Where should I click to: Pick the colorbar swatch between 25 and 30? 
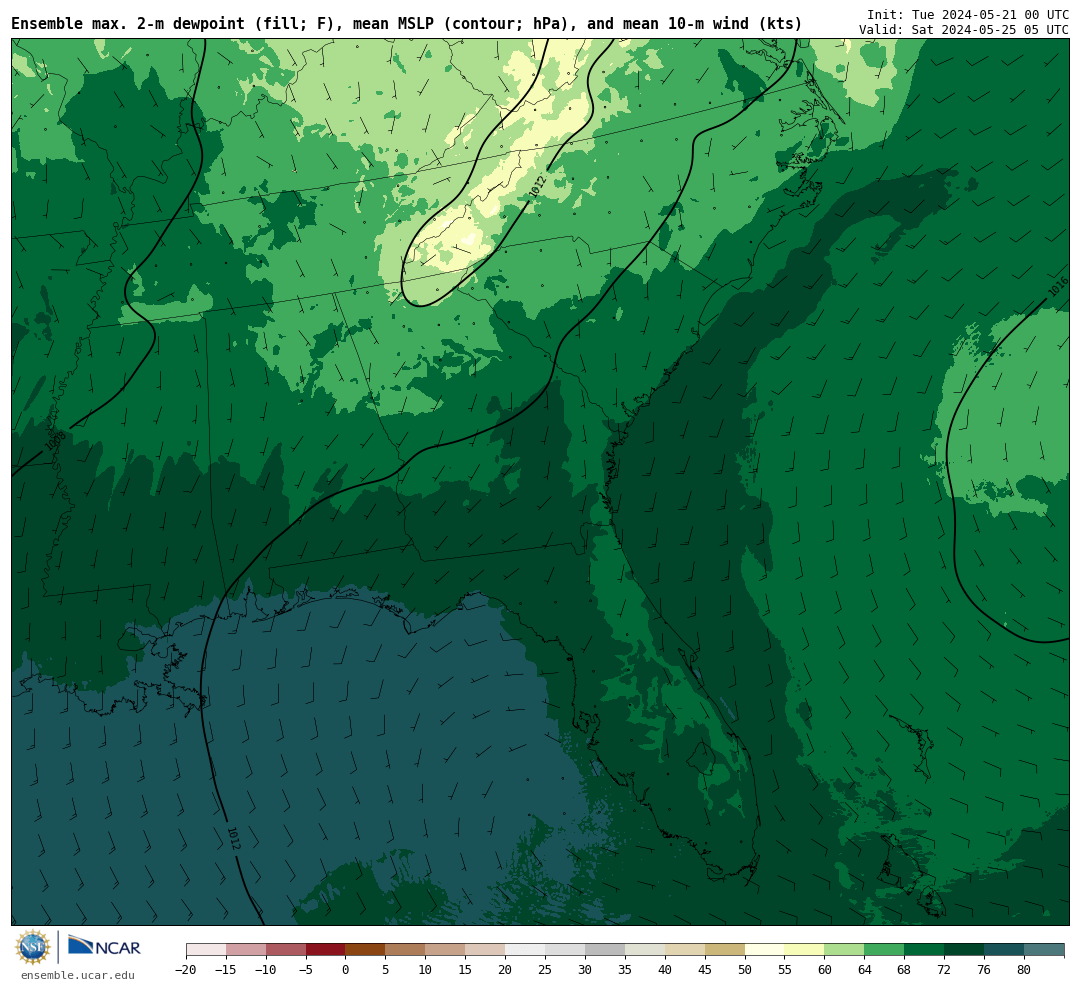(x=565, y=950)
